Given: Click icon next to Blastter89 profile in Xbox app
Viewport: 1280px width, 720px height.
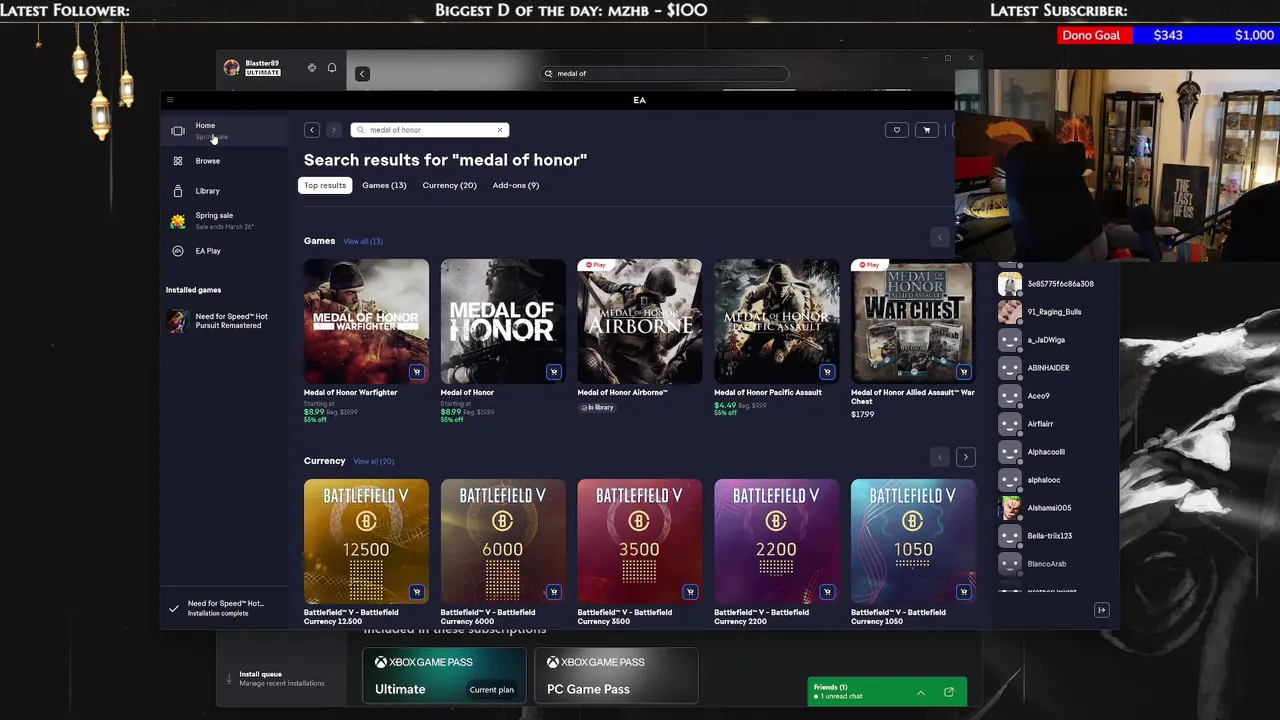Looking at the screenshot, I should [312, 68].
